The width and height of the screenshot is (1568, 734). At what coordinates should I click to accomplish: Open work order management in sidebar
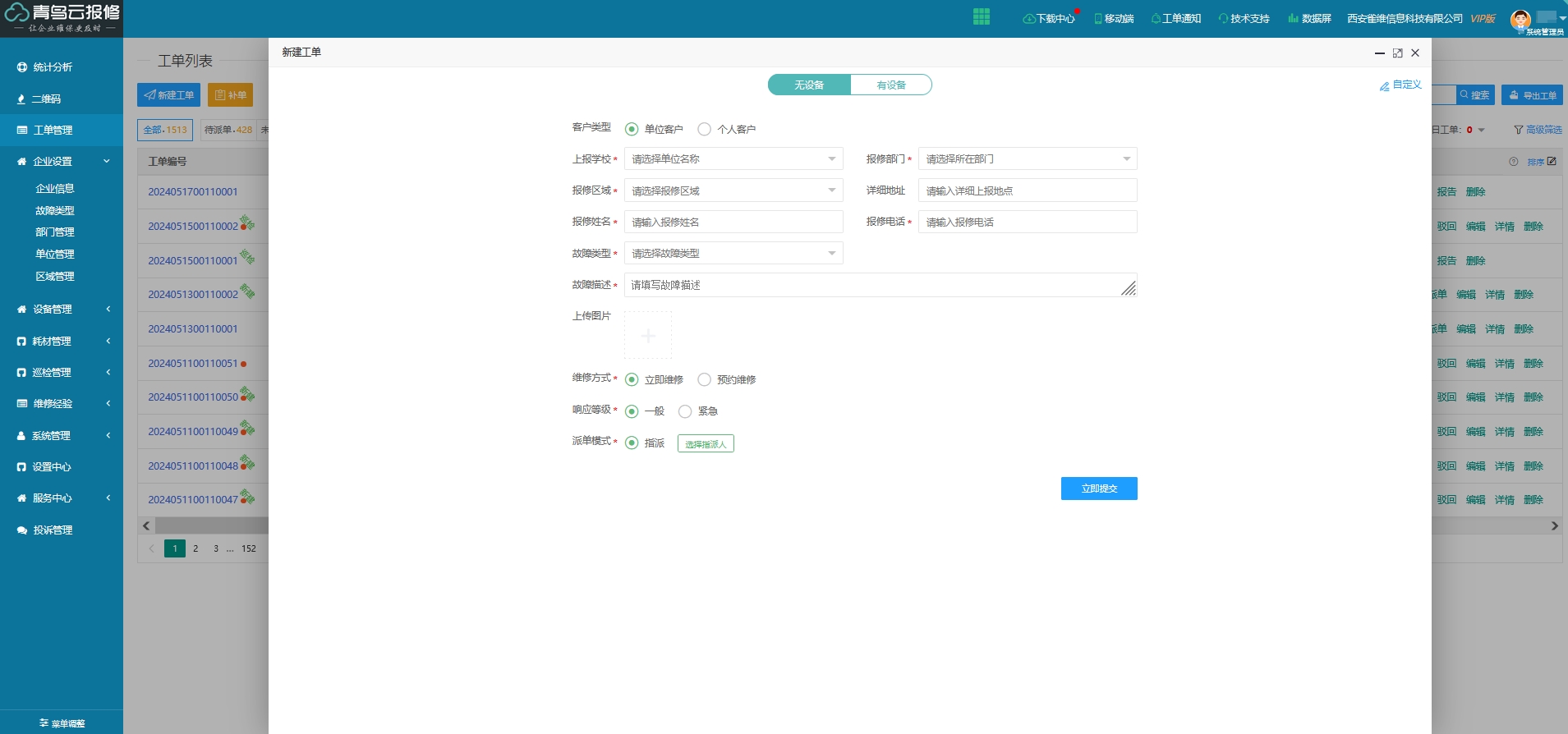click(x=53, y=130)
